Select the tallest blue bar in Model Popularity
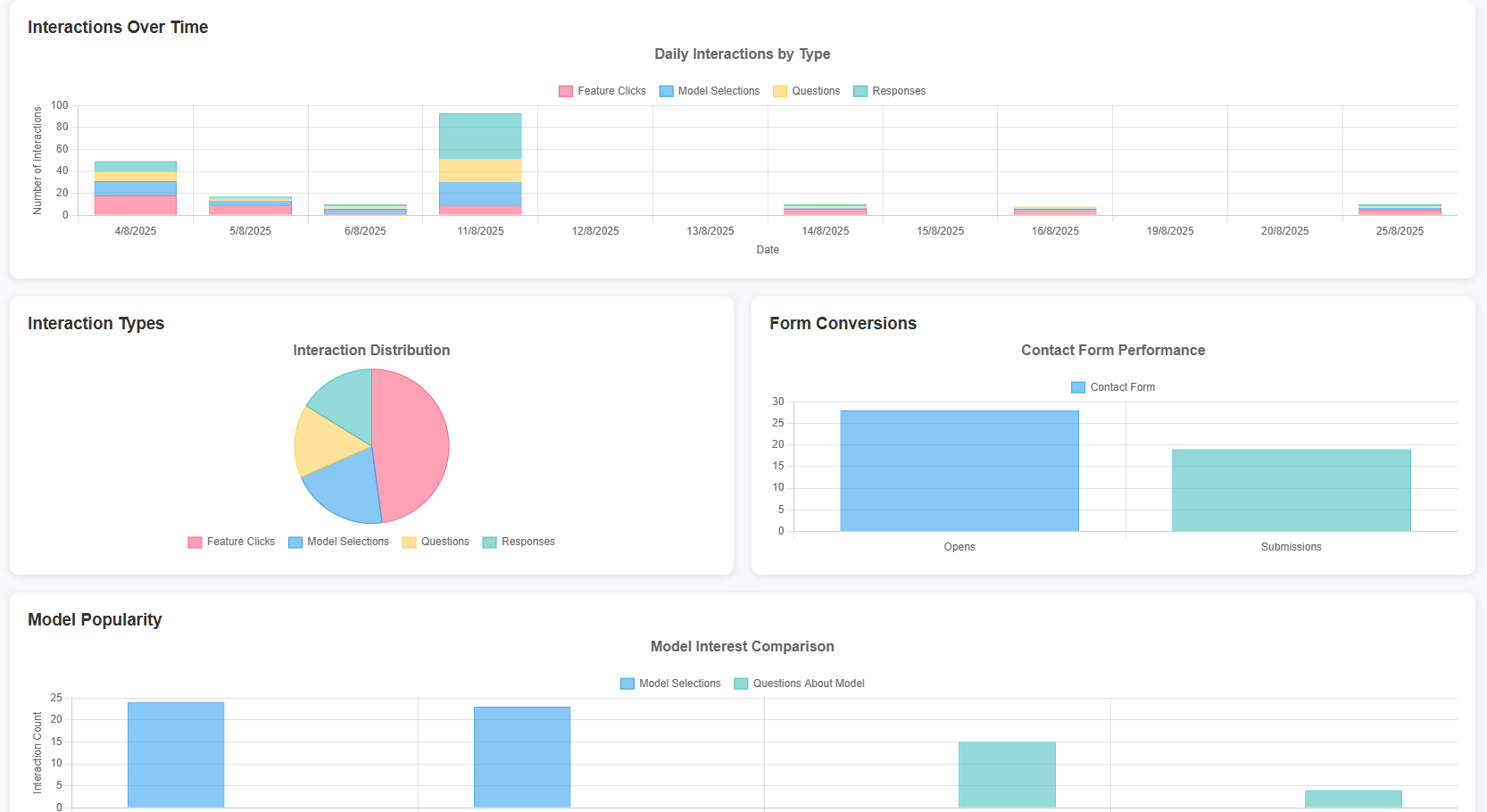Screen dimensions: 1487x812 (x=176, y=754)
